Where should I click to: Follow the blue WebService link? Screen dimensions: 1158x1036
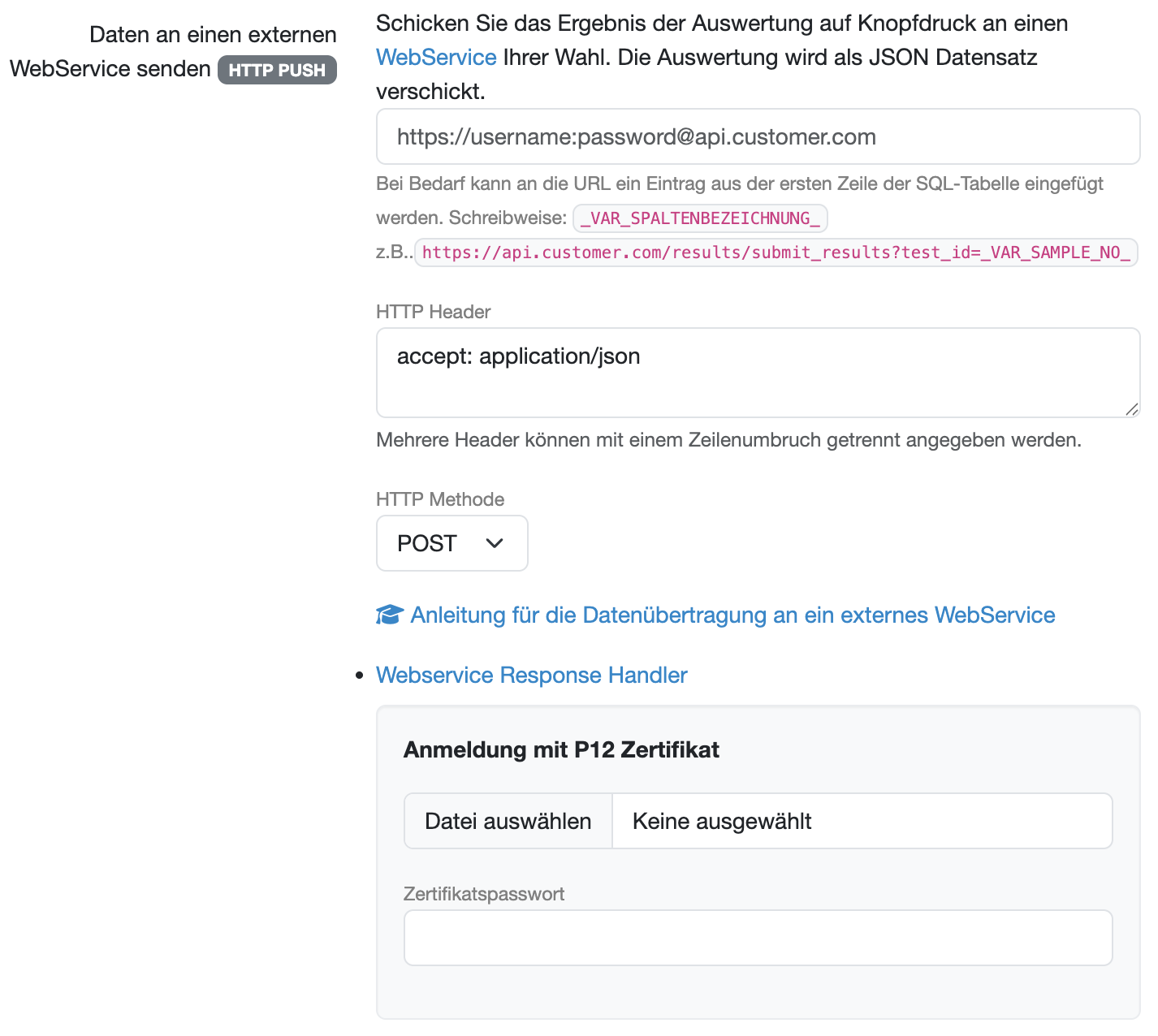[x=436, y=57]
